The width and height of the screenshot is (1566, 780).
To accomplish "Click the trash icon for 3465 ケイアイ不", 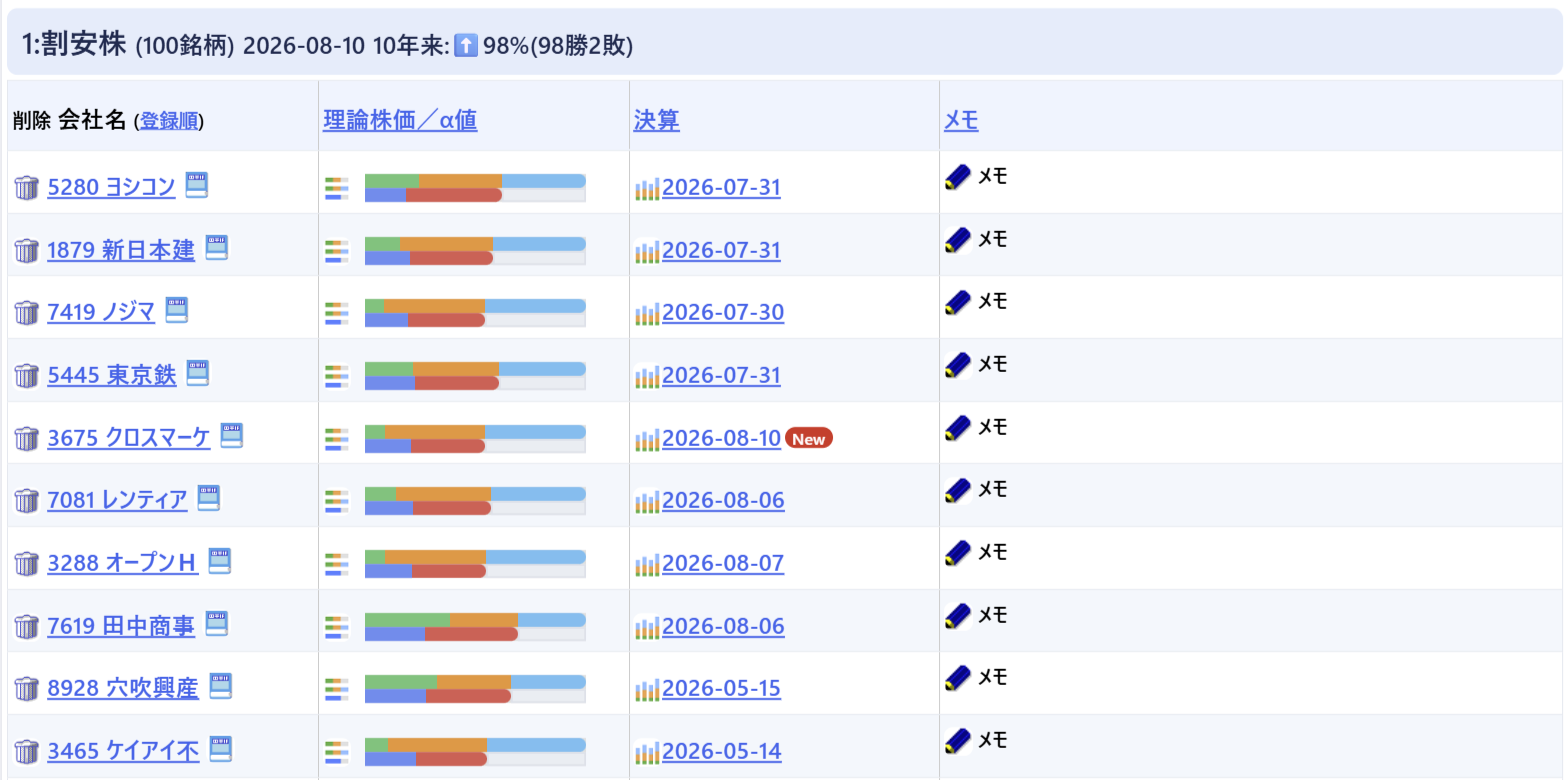I will click(26, 751).
